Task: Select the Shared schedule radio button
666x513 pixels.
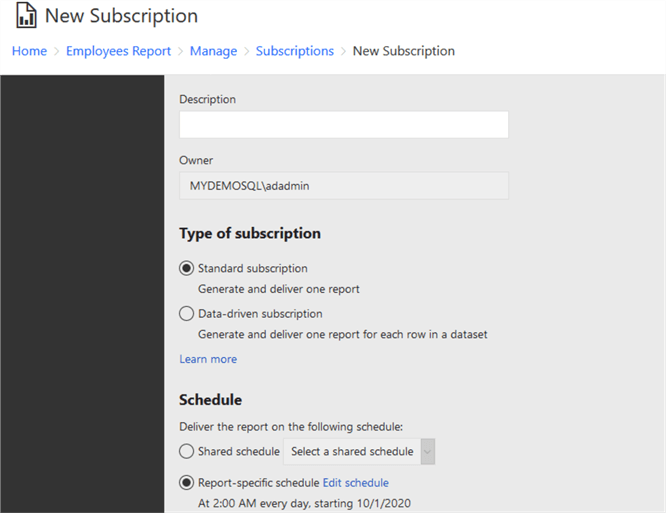Action: point(187,451)
